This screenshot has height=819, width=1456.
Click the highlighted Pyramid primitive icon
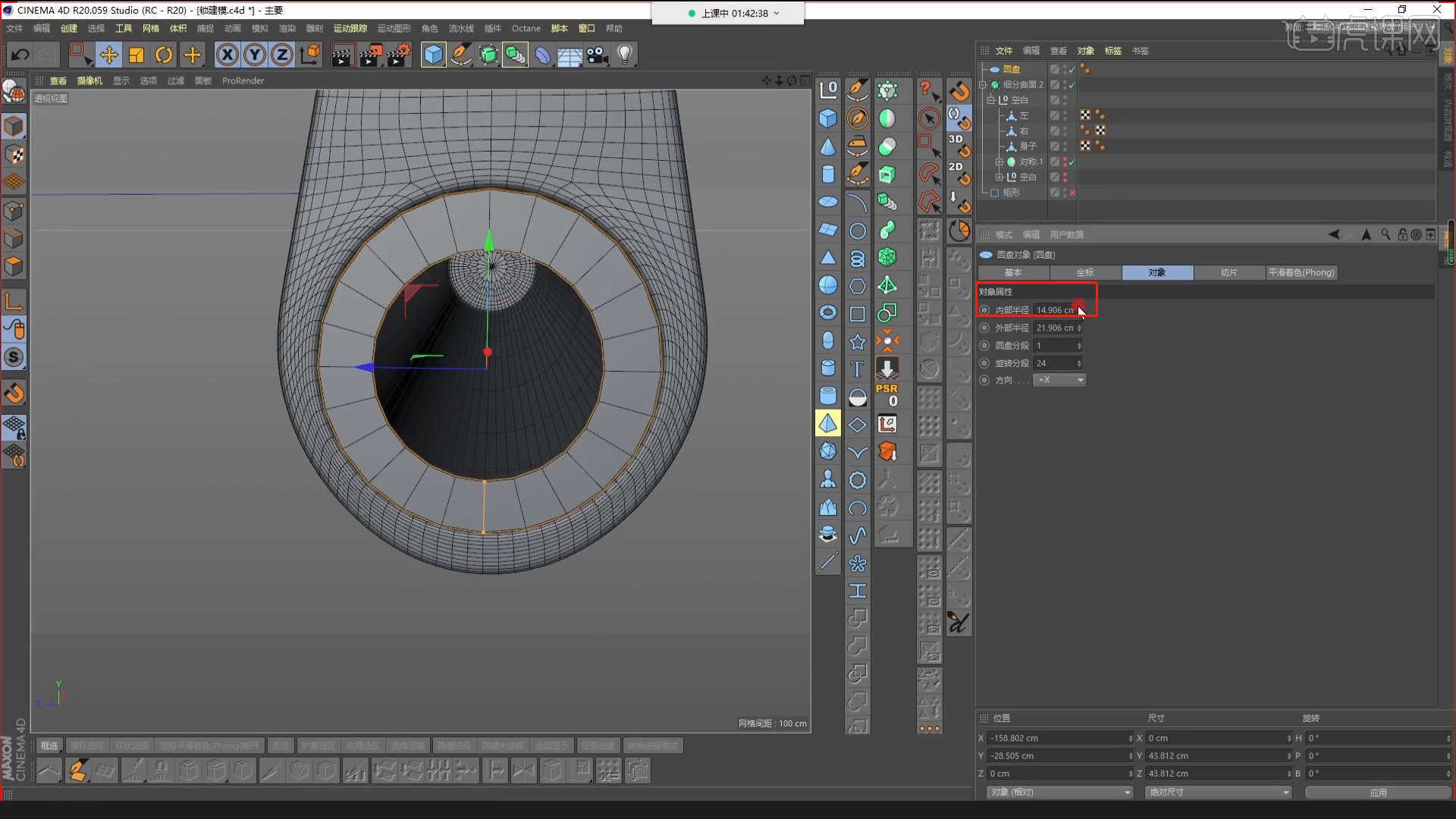pos(828,423)
